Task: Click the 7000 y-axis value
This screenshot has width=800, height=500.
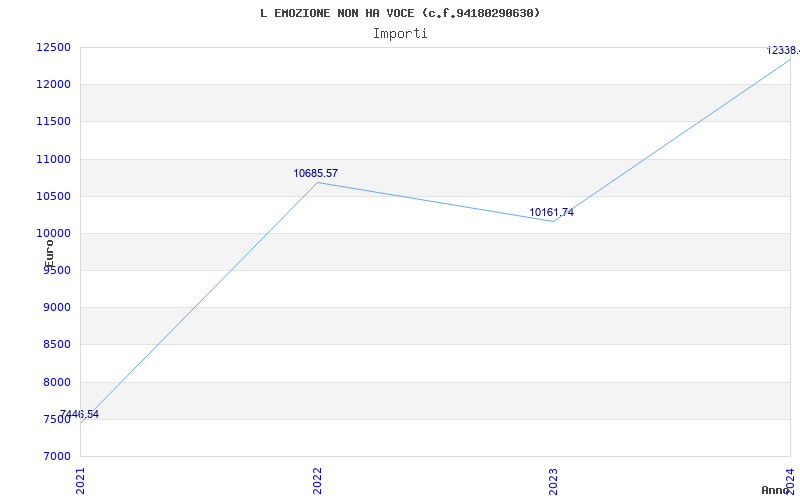Action: click(x=56, y=457)
